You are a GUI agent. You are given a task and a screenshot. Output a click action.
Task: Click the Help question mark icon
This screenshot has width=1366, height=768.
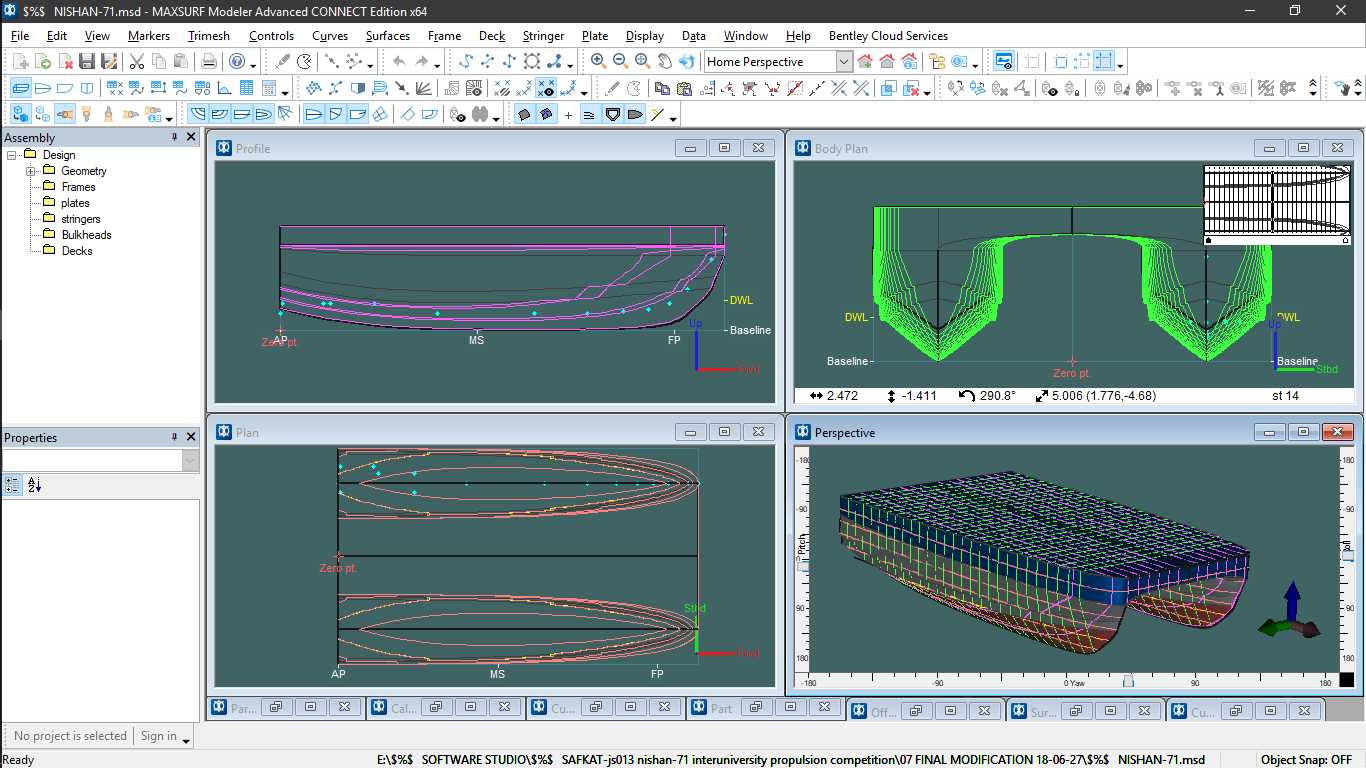[x=237, y=61]
